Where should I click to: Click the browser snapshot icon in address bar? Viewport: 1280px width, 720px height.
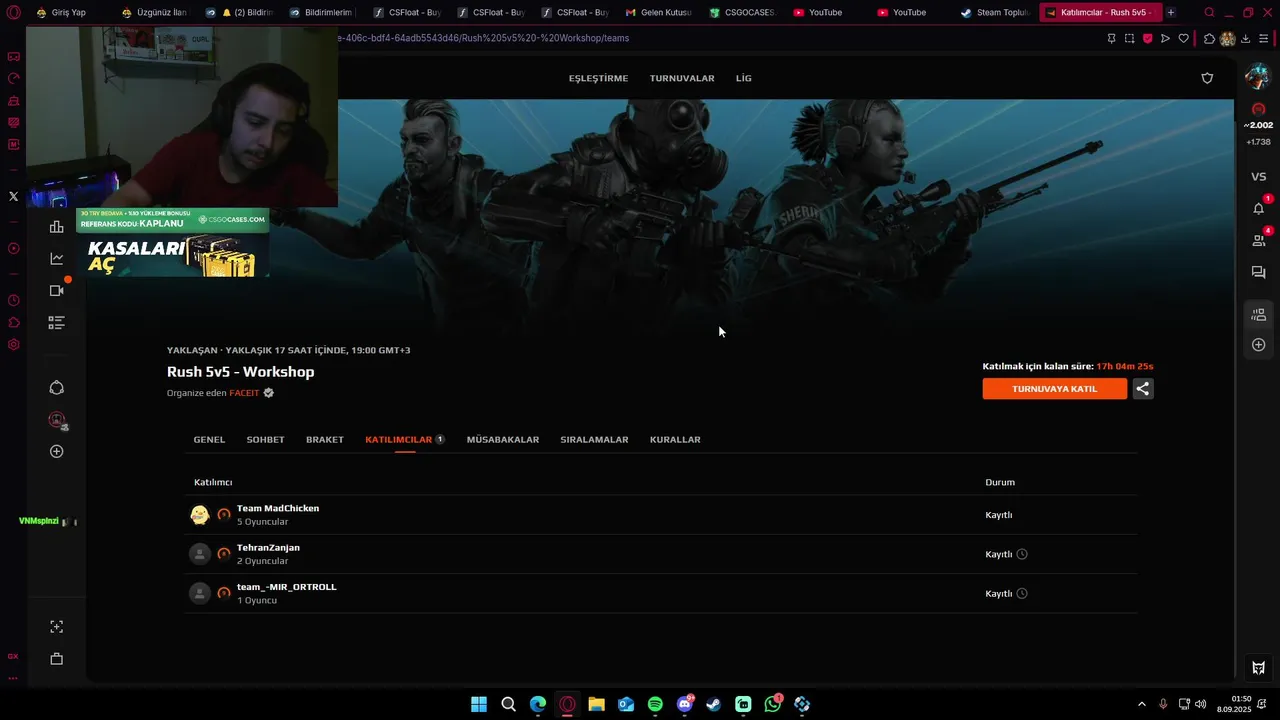tap(1129, 38)
